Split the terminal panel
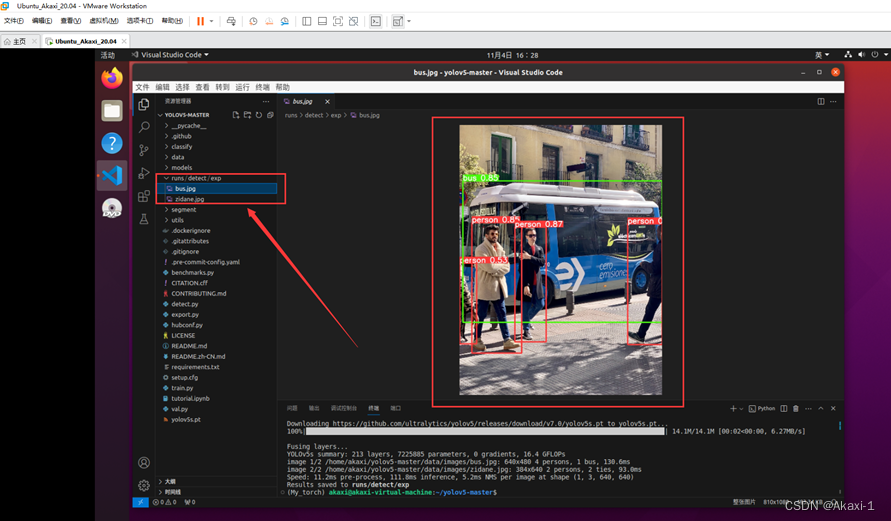Viewport: 891px width, 521px height. pyautogui.click(x=784, y=409)
